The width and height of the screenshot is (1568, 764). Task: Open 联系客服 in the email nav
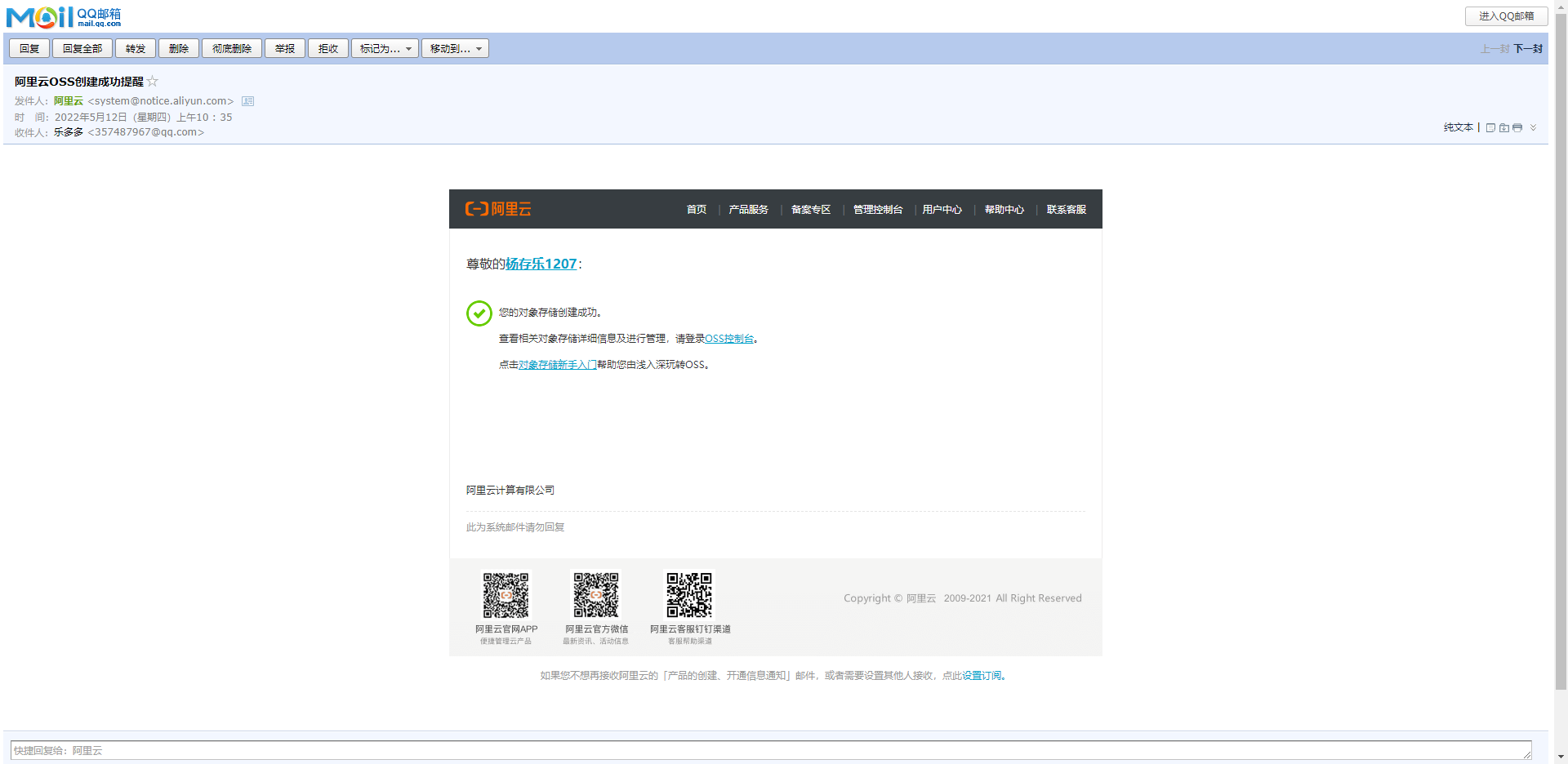tap(1067, 210)
